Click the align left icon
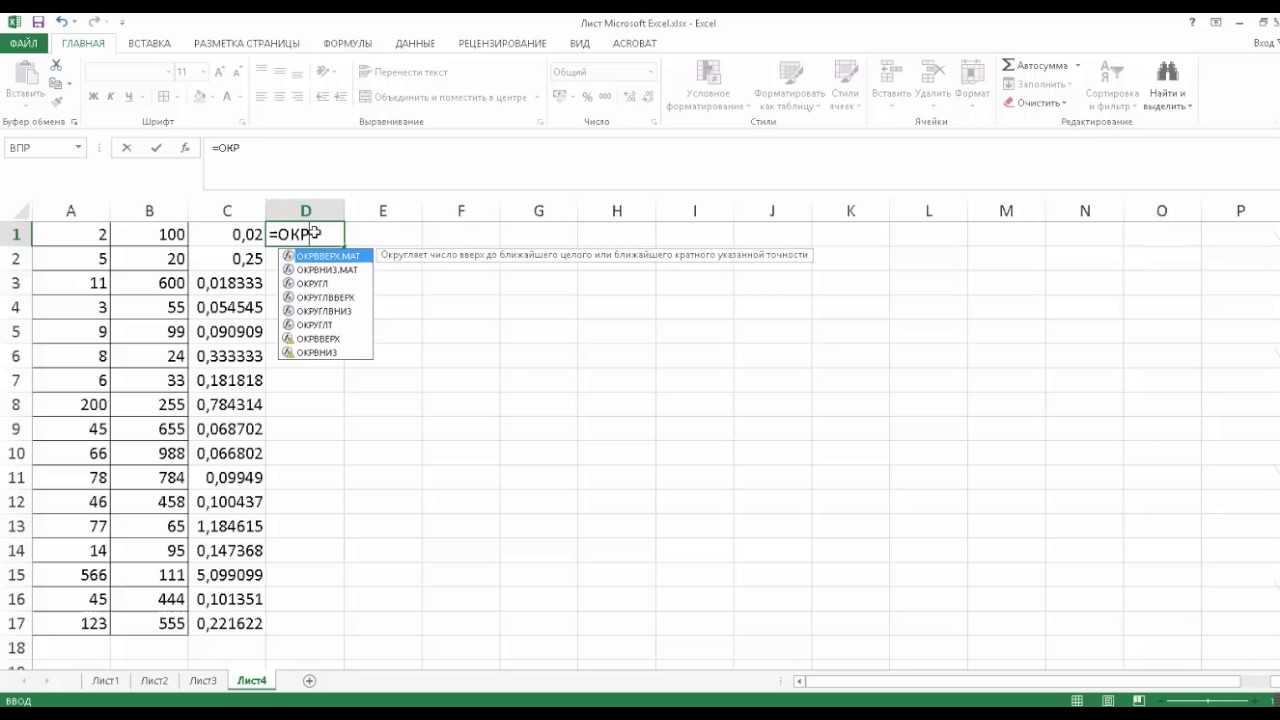1280x720 pixels. [261, 97]
